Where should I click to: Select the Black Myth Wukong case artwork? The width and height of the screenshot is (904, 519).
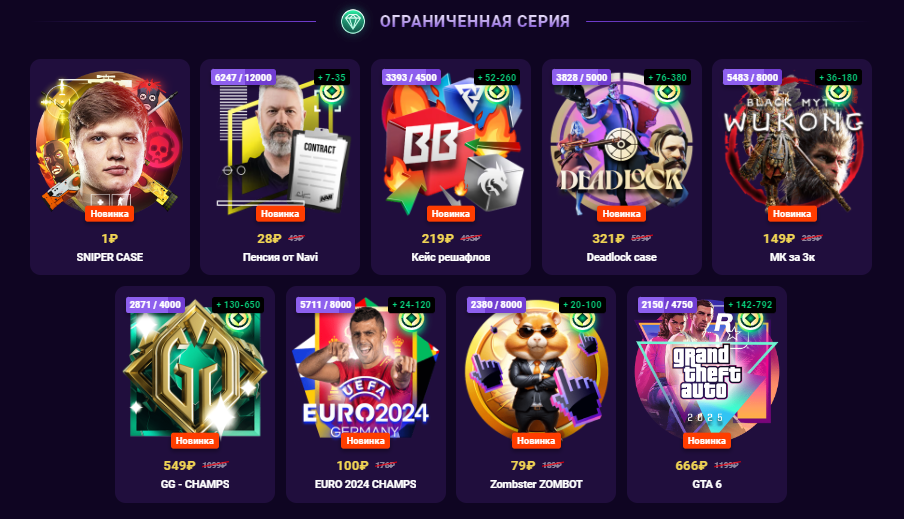(x=792, y=143)
